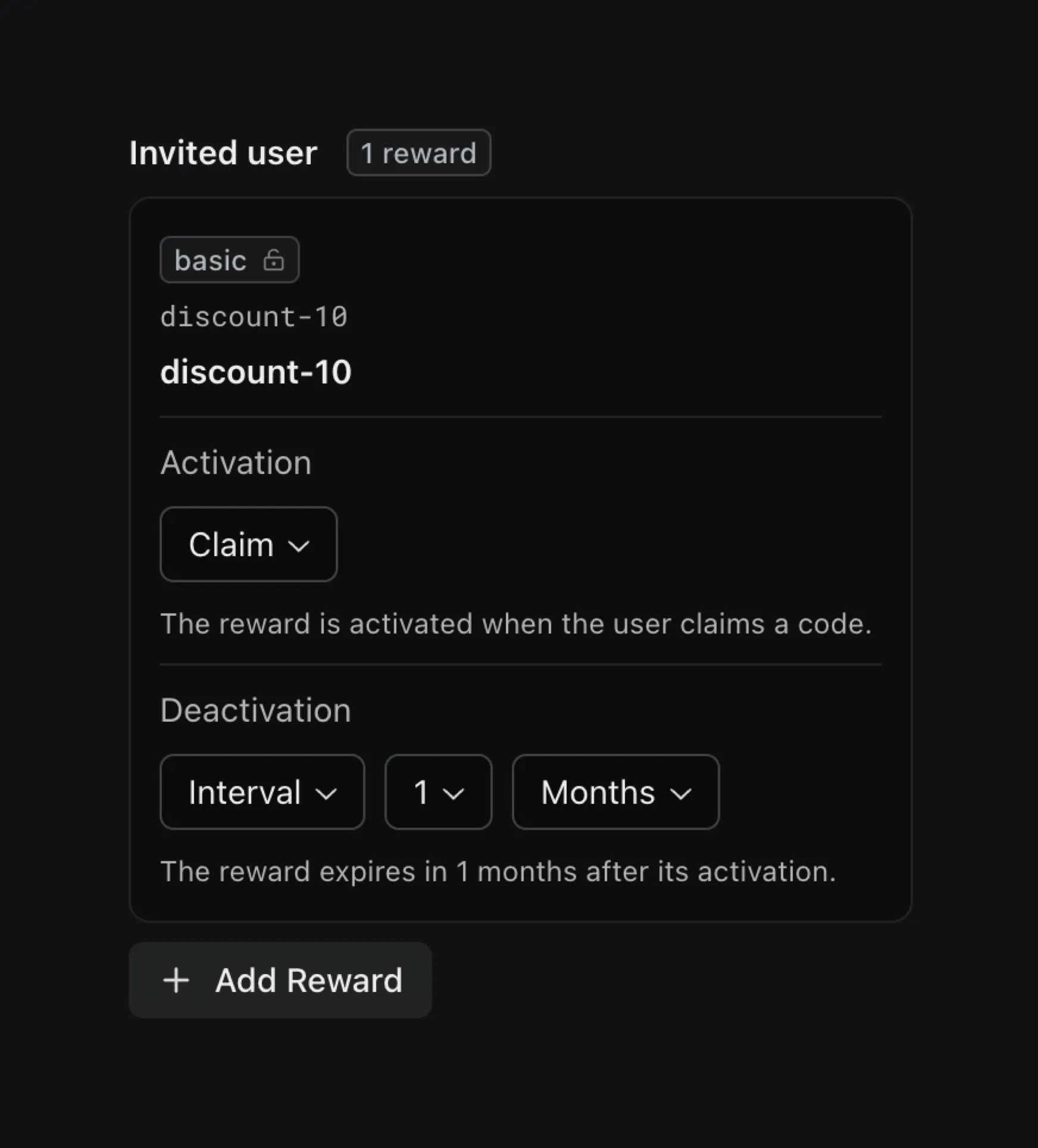The height and width of the screenshot is (1148, 1038).
Task: Click the chevron icon beside Months
Action: (681, 793)
